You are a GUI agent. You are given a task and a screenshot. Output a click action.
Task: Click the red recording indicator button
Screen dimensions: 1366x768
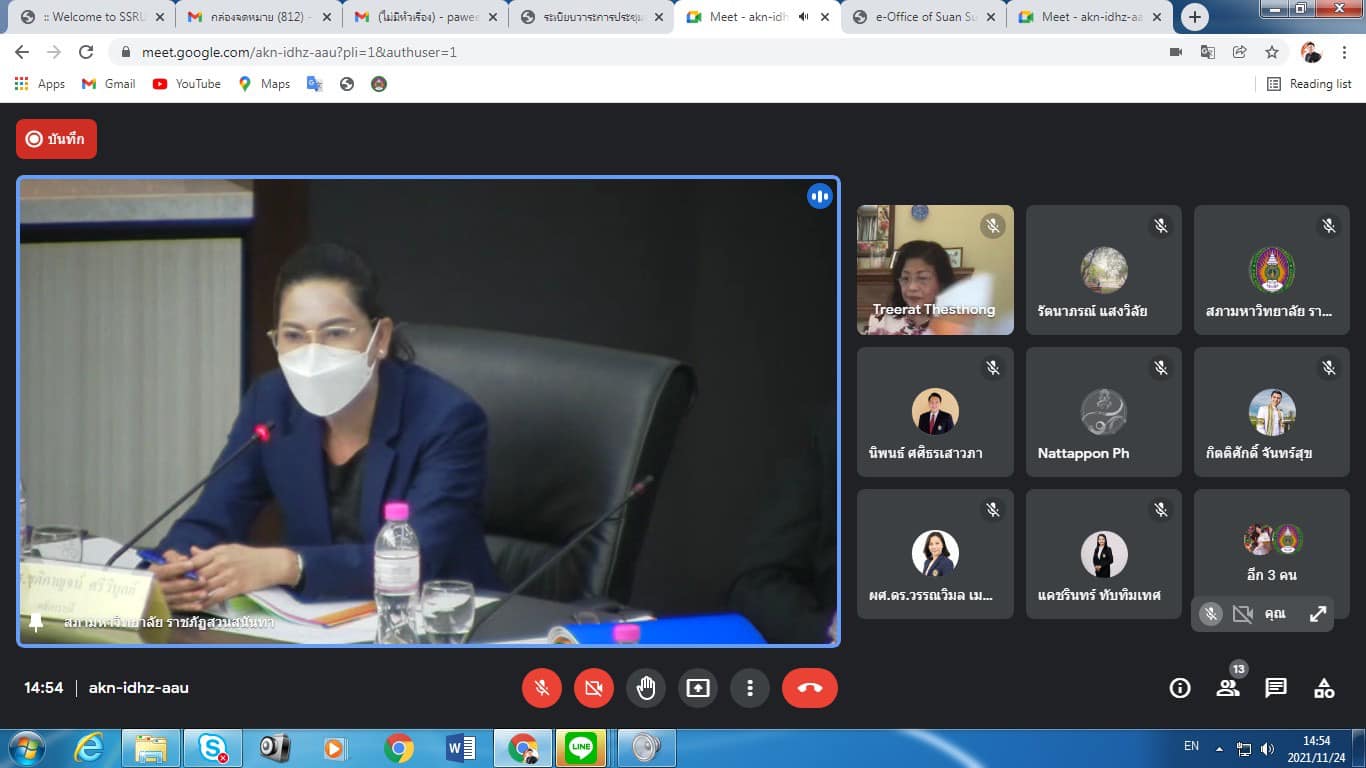pos(56,139)
